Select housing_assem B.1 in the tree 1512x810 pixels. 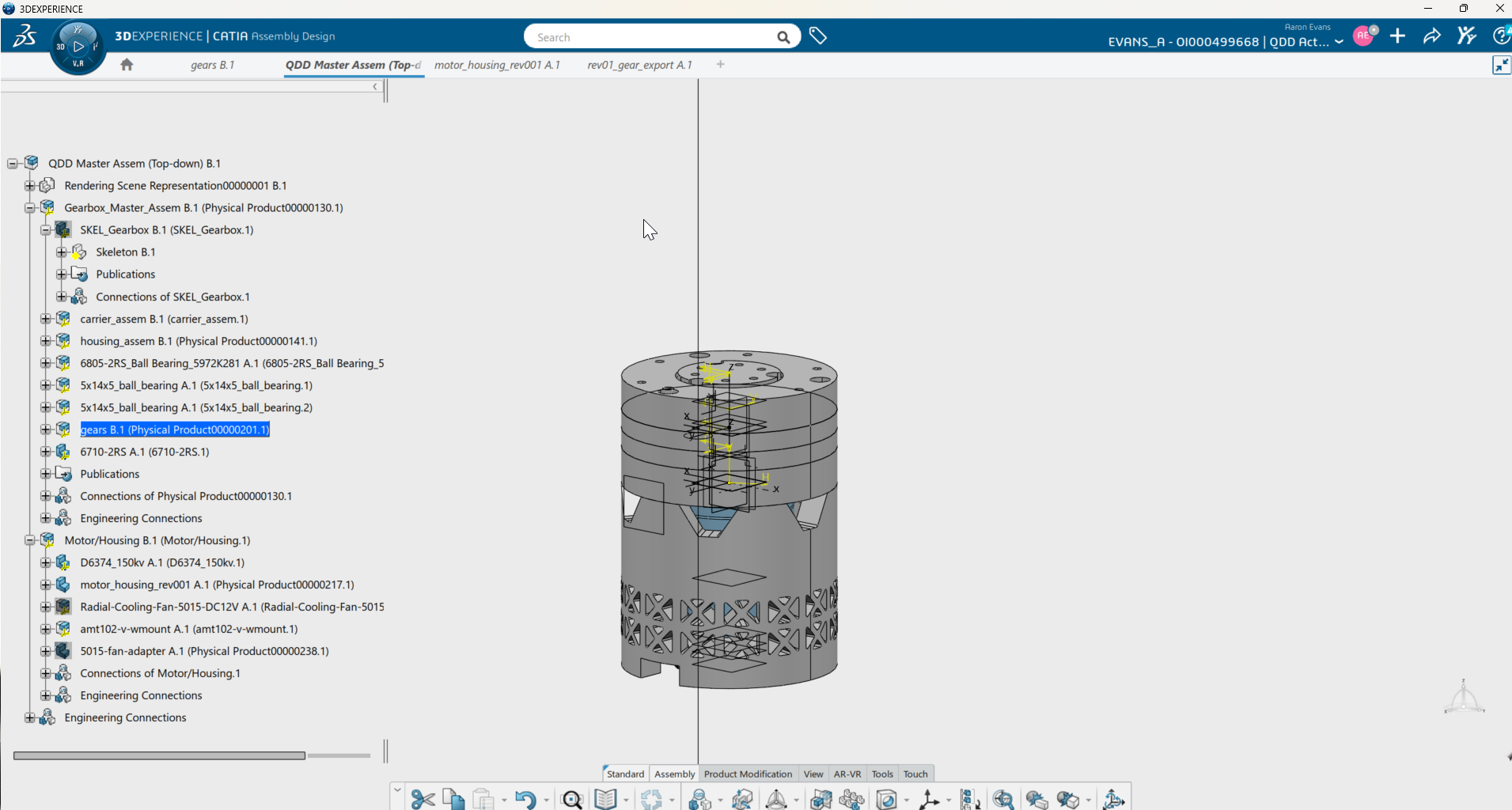(x=198, y=341)
